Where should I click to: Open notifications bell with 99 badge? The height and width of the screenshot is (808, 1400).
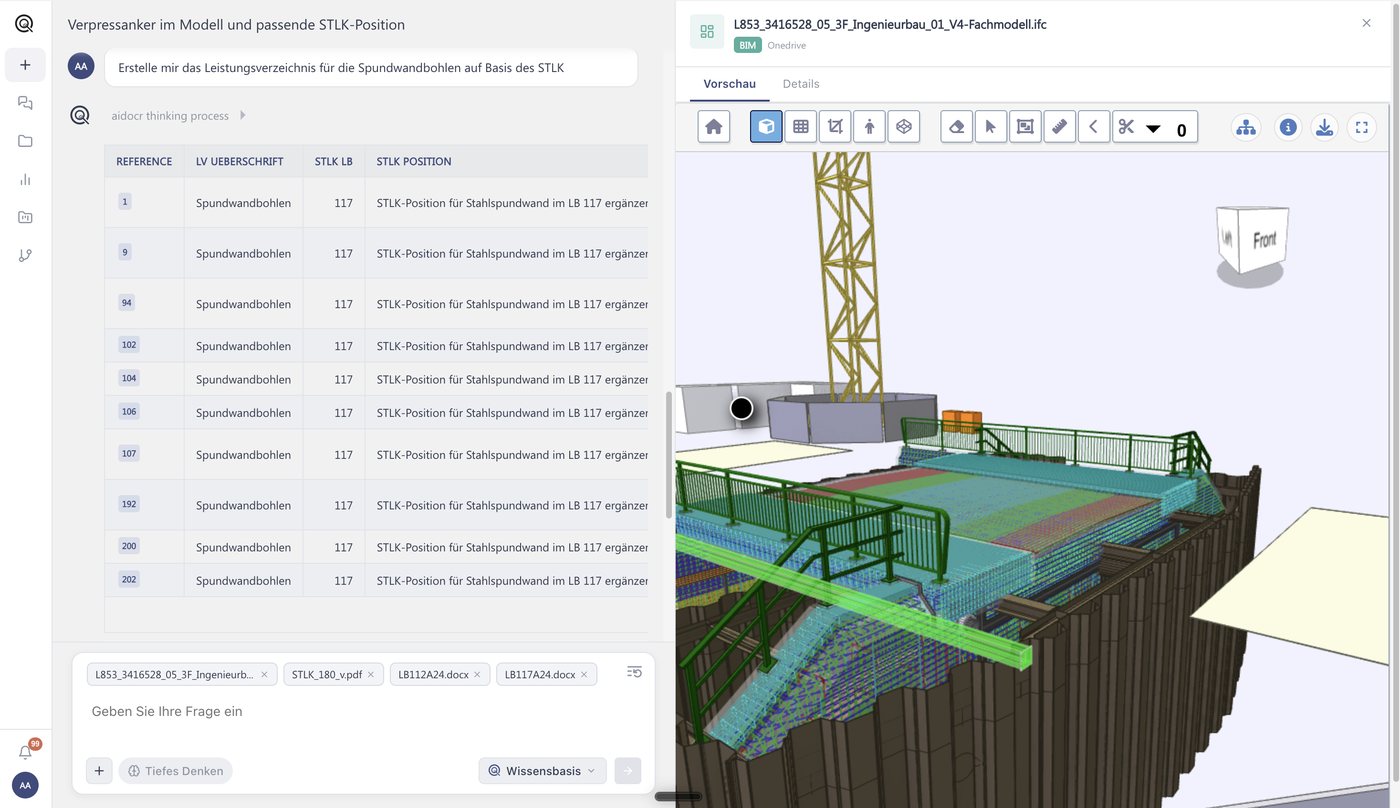[x=26, y=751]
